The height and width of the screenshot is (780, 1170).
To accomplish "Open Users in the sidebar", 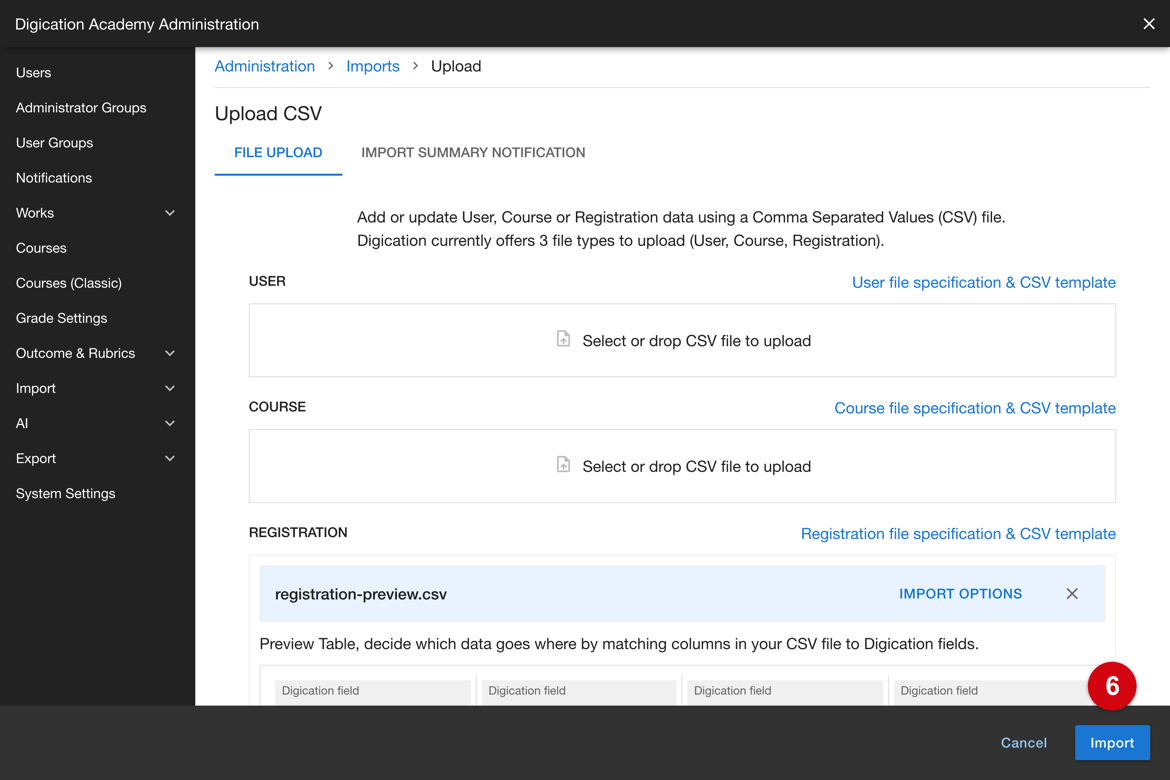I will 34,72.
